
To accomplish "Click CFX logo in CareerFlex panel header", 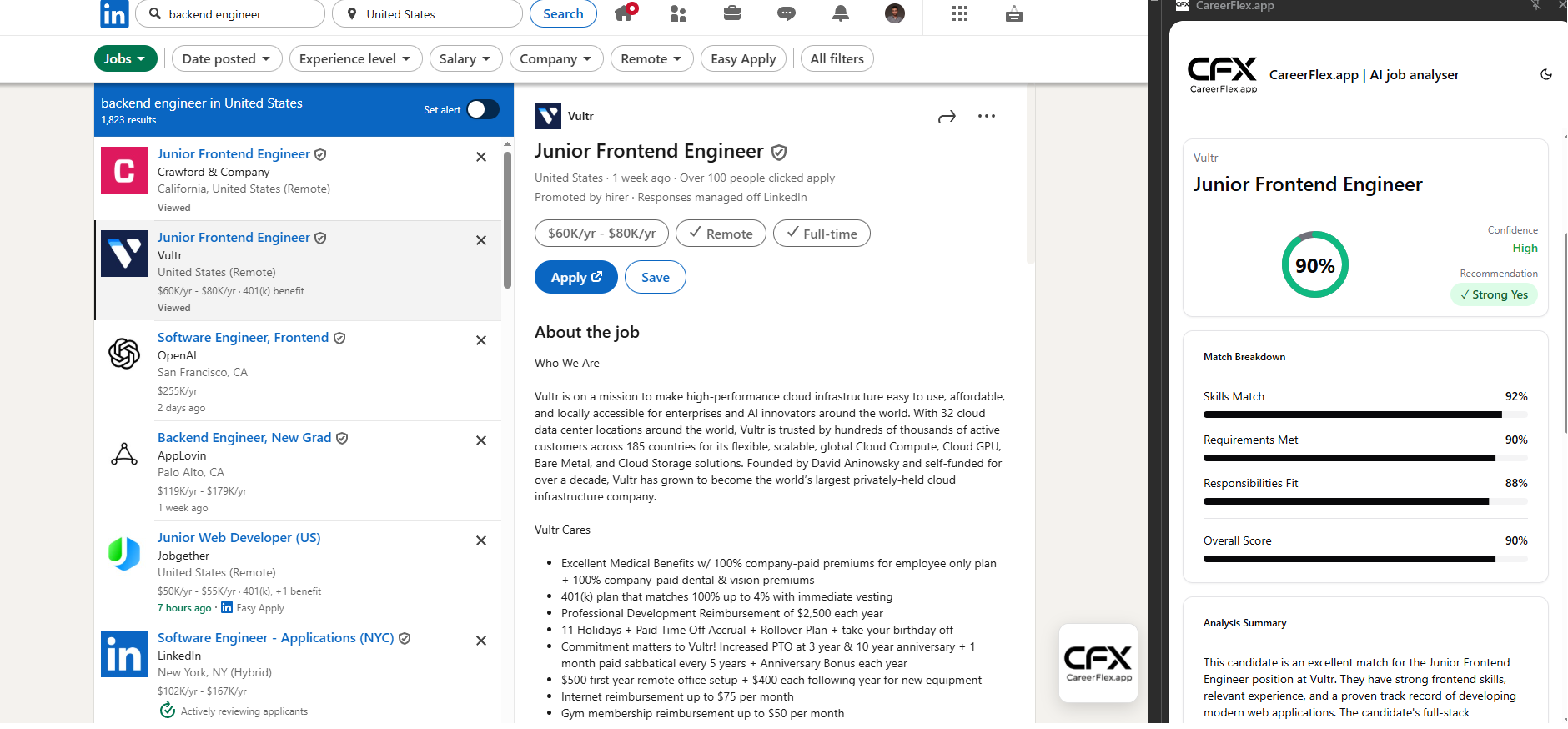I will 1223,74.
